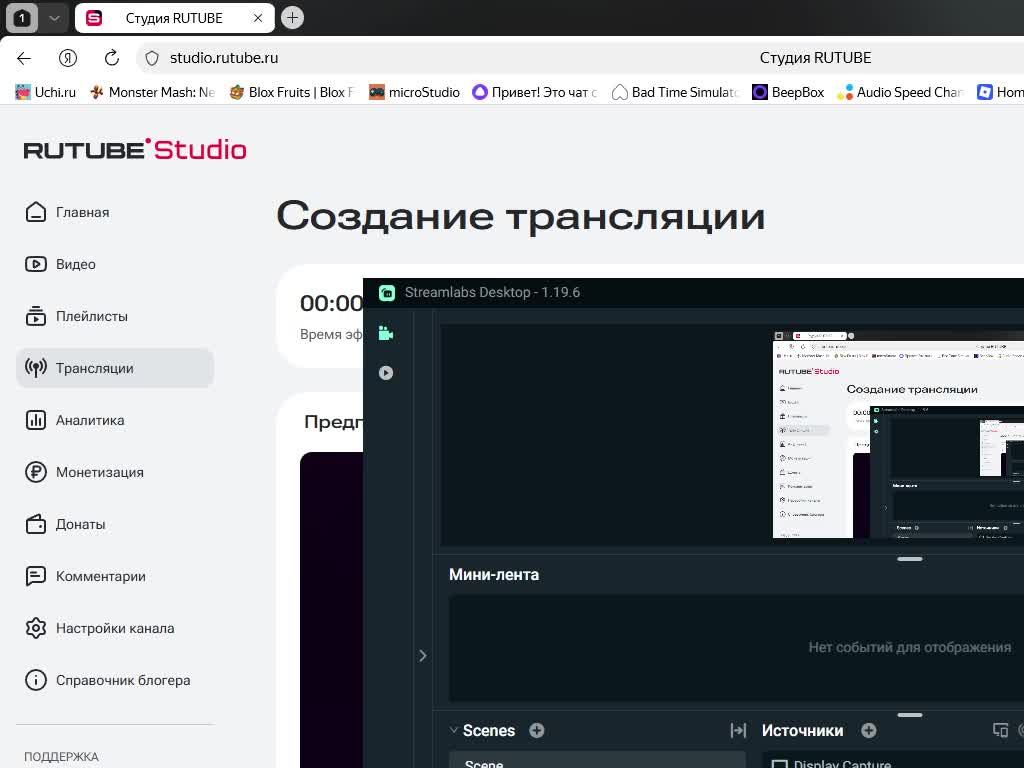Open Streamlabs editor camera icon
Viewport: 1024px width, 768px height.
click(x=386, y=333)
